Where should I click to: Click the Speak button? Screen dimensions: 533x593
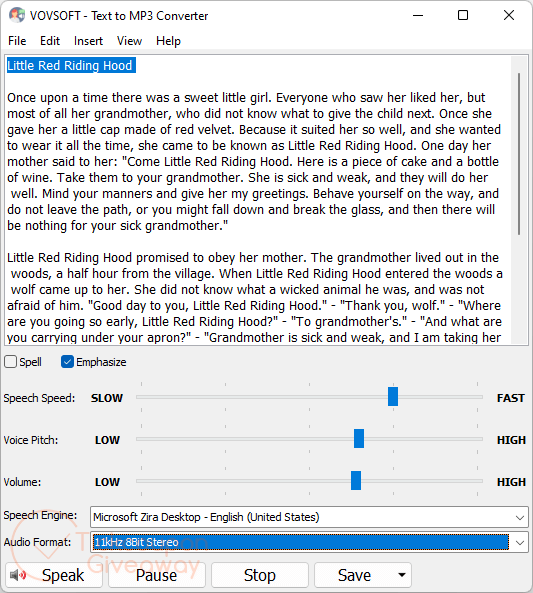(54, 575)
